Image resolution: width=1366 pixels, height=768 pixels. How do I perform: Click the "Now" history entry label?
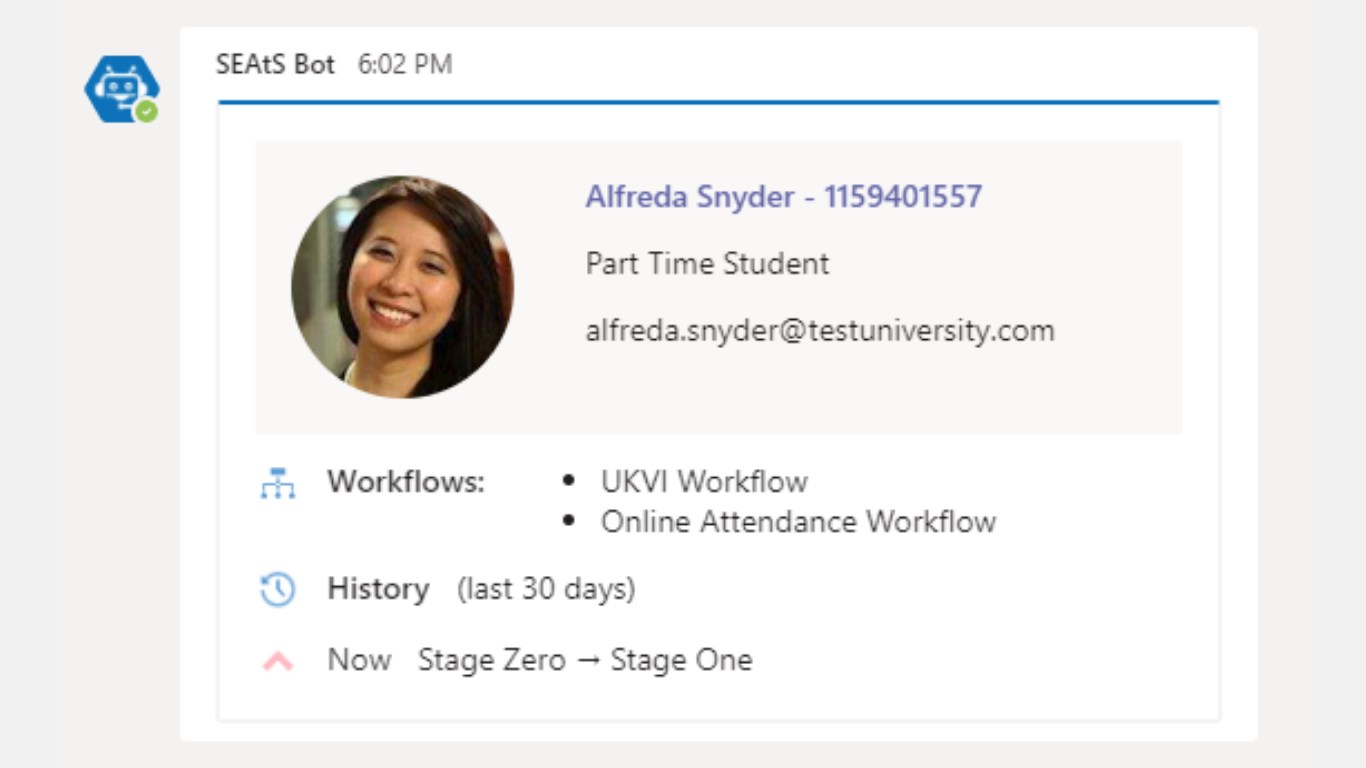point(359,660)
